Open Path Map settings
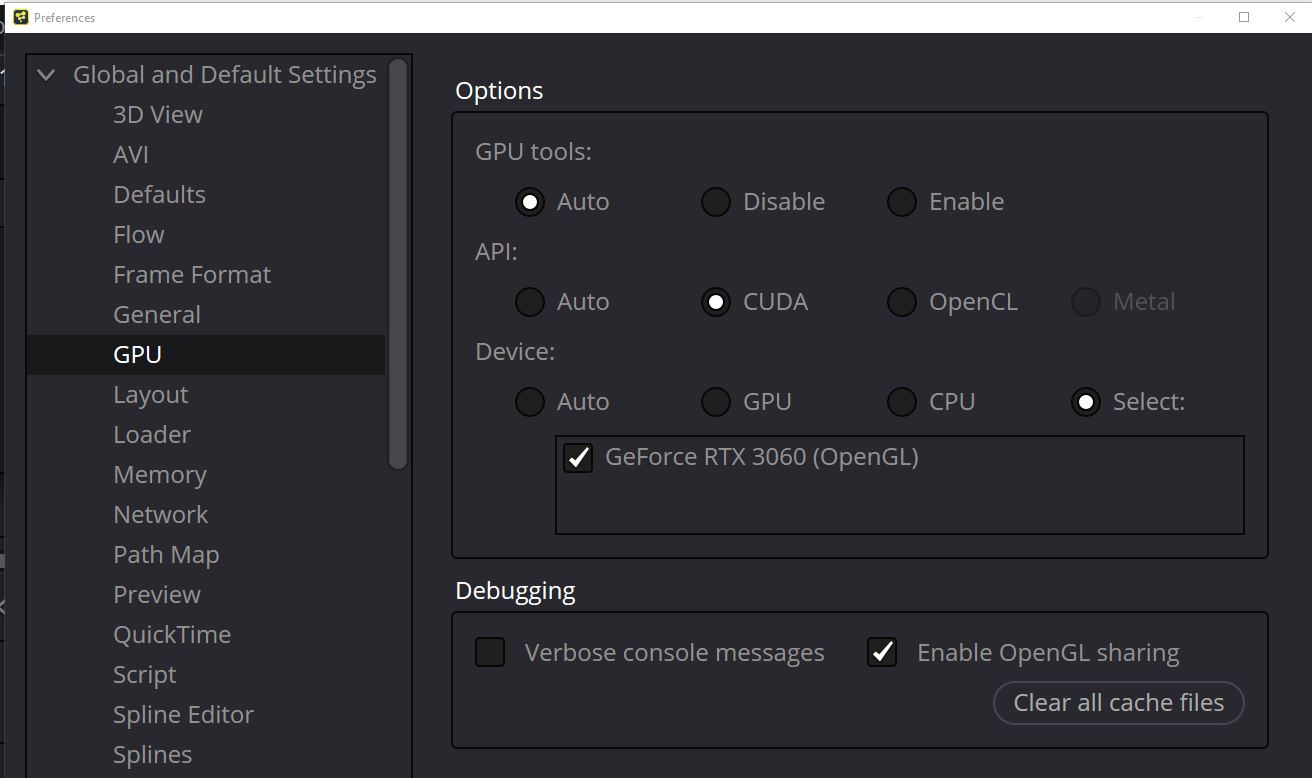The width and height of the screenshot is (1312, 778). pyautogui.click(x=166, y=555)
